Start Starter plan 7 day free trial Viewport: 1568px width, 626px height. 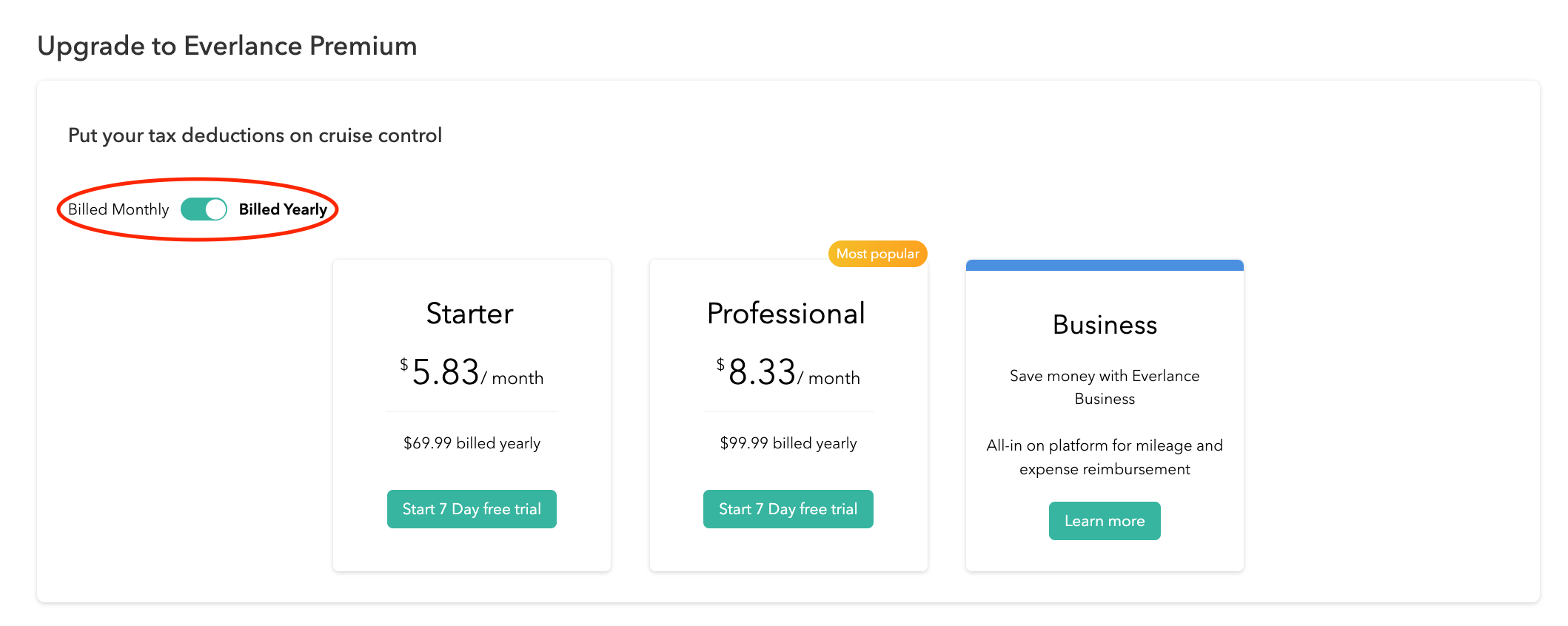click(472, 509)
